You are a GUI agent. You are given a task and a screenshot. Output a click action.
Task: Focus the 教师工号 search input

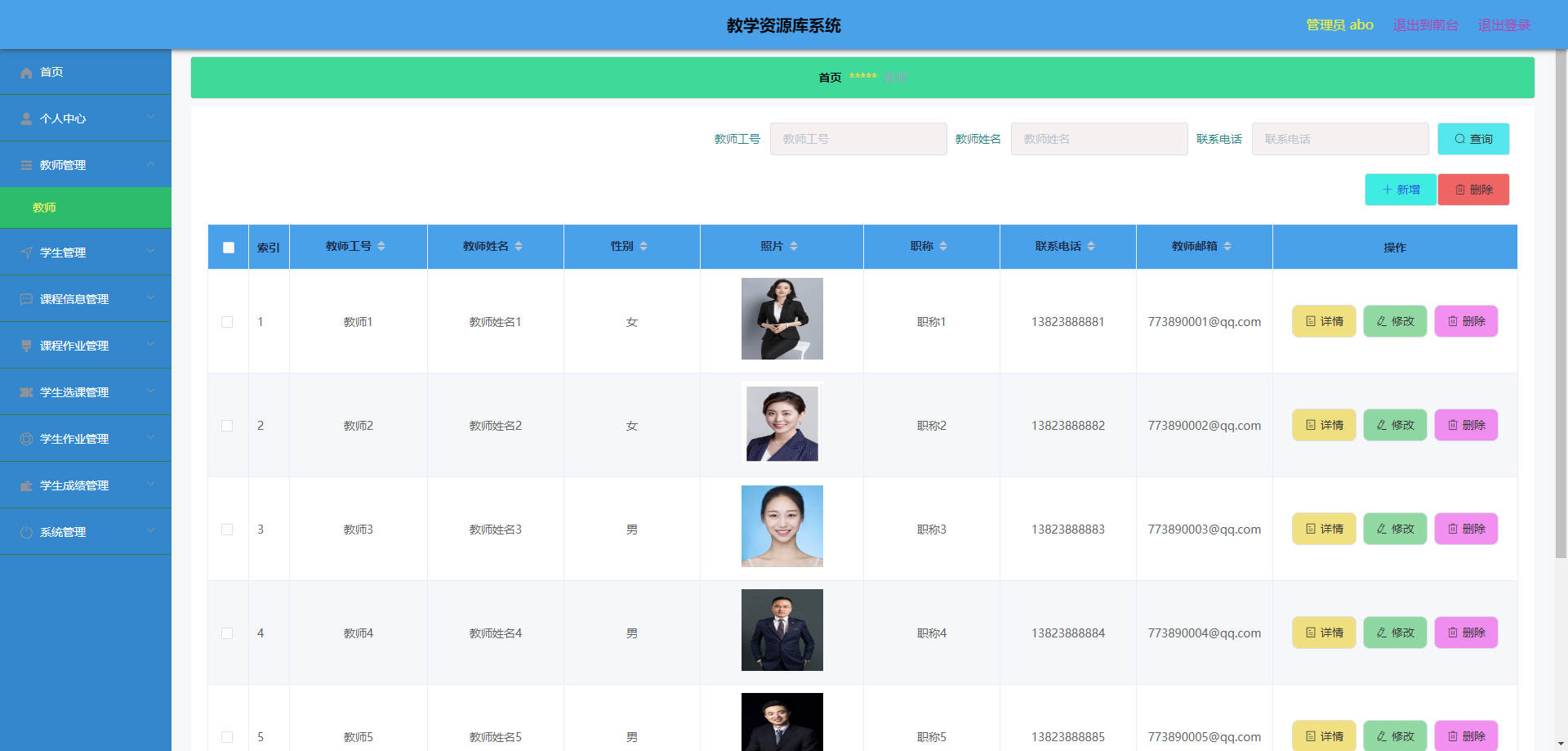858,139
